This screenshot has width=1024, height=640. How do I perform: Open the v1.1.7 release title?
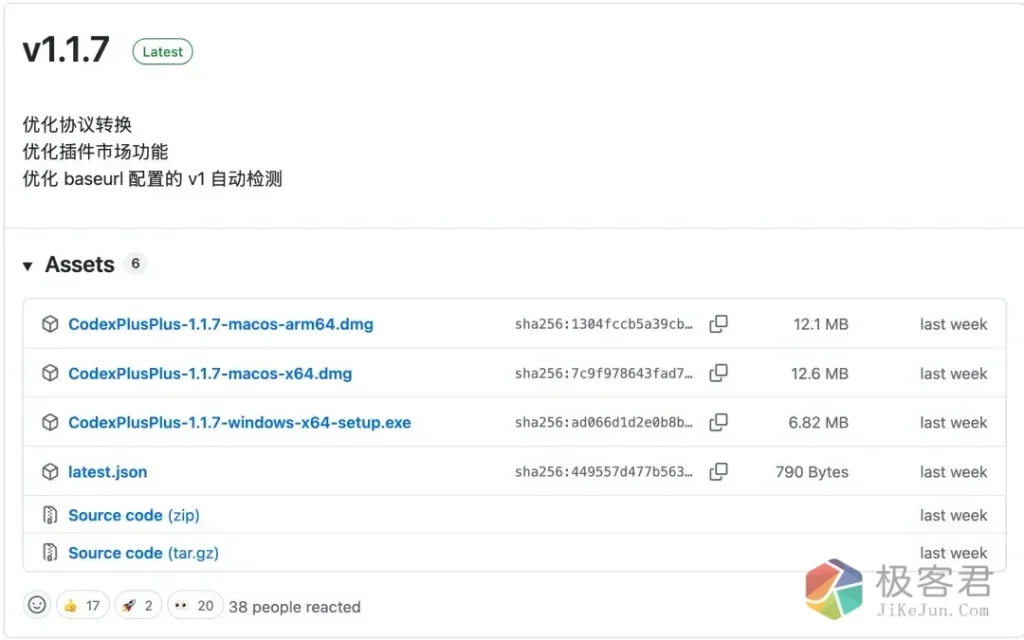point(66,50)
